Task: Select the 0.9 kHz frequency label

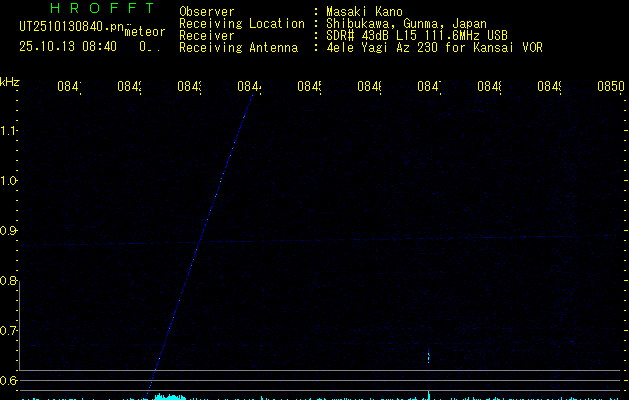Action: 9,231
